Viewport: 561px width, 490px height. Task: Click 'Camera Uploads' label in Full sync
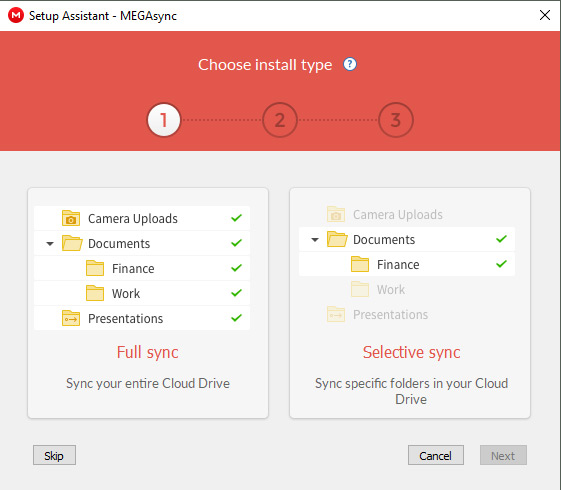tap(133, 219)
